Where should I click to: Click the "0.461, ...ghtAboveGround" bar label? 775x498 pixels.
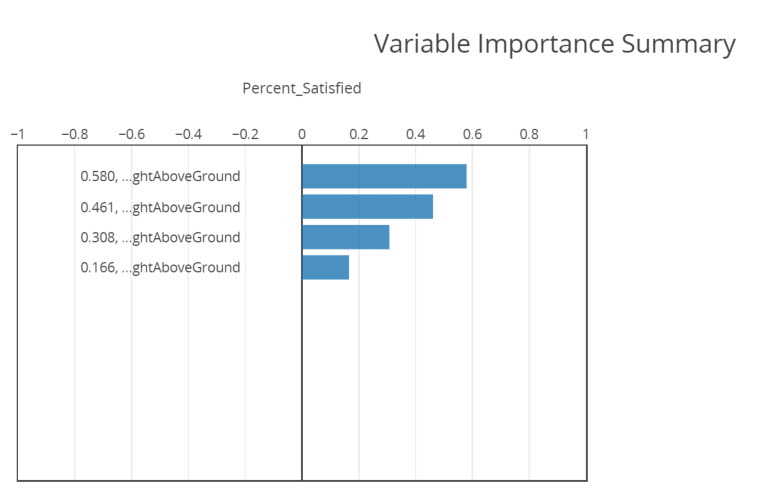160,207
